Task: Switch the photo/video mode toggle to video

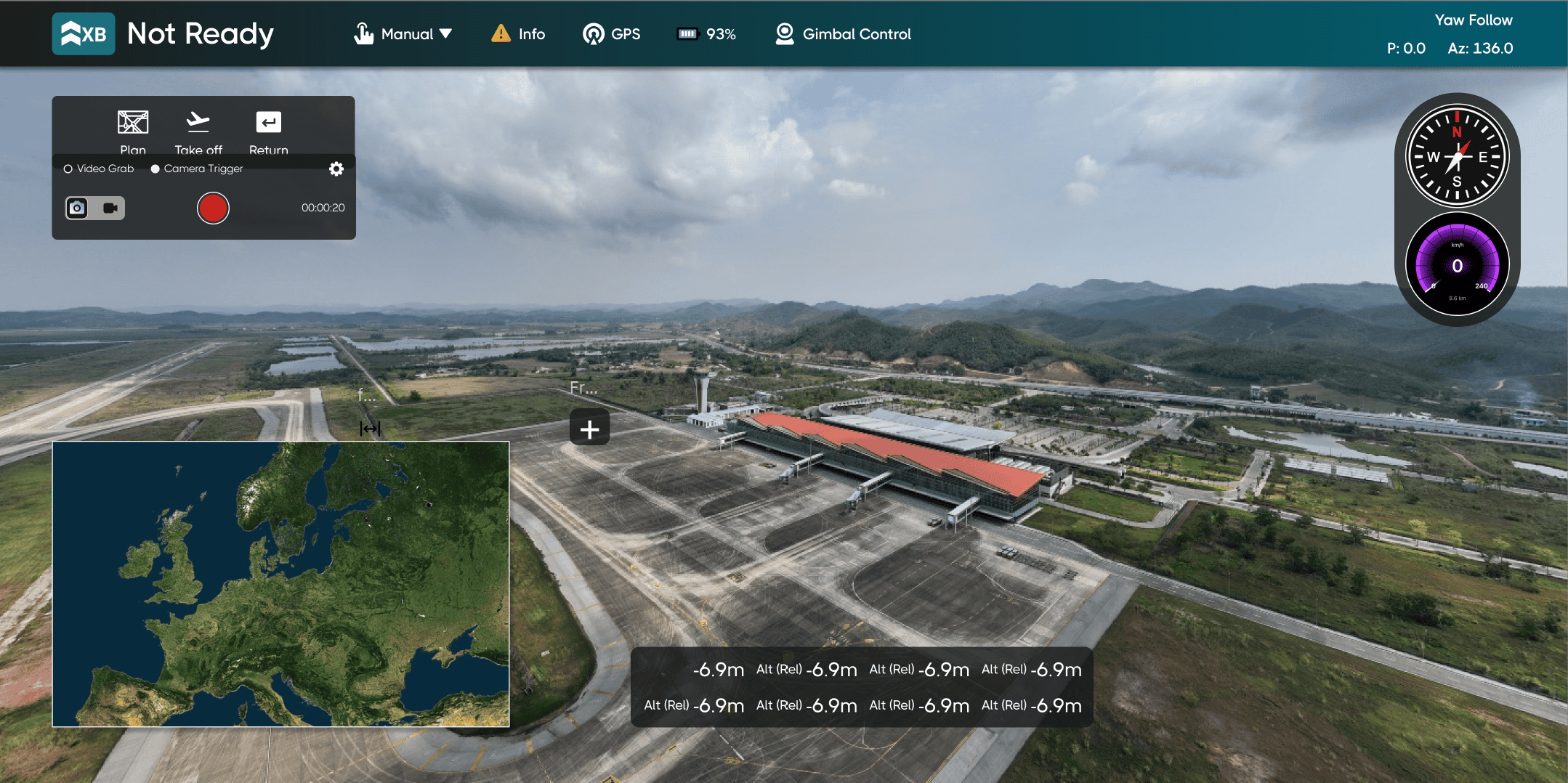Action: 110,208
